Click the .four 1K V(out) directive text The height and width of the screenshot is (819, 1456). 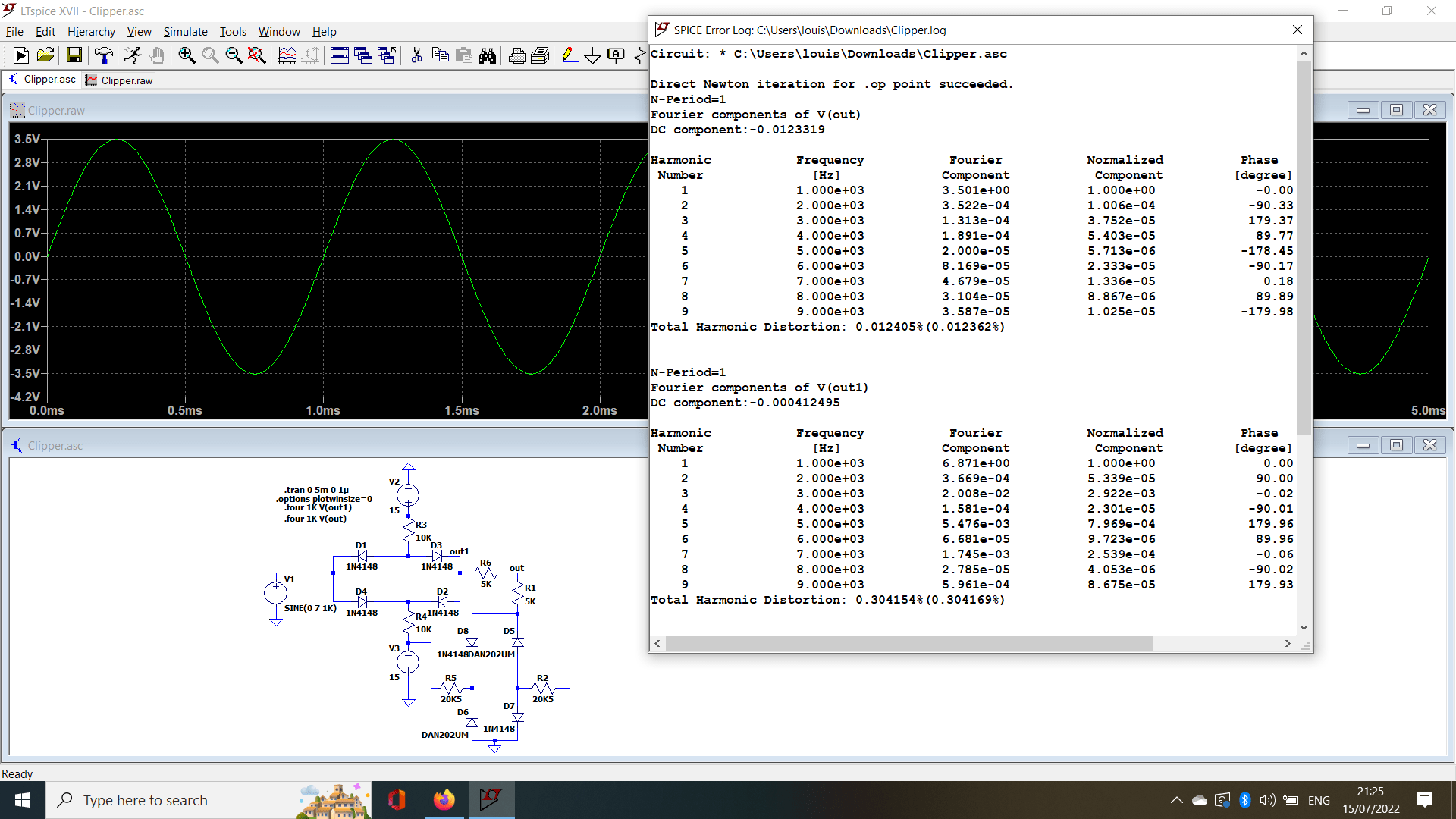click(x=315, y=519)
